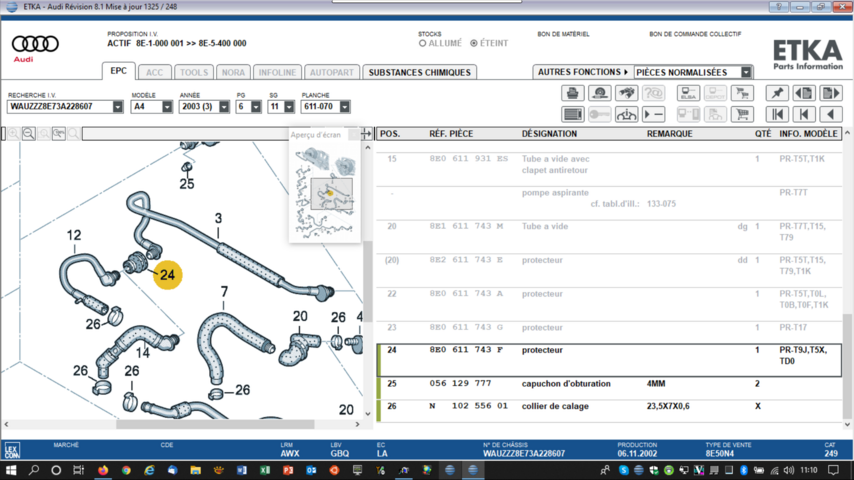Open Firefox from the taskbar
Image resolution: width=854 pixels, height=480 pixels.
click(103, 470)
